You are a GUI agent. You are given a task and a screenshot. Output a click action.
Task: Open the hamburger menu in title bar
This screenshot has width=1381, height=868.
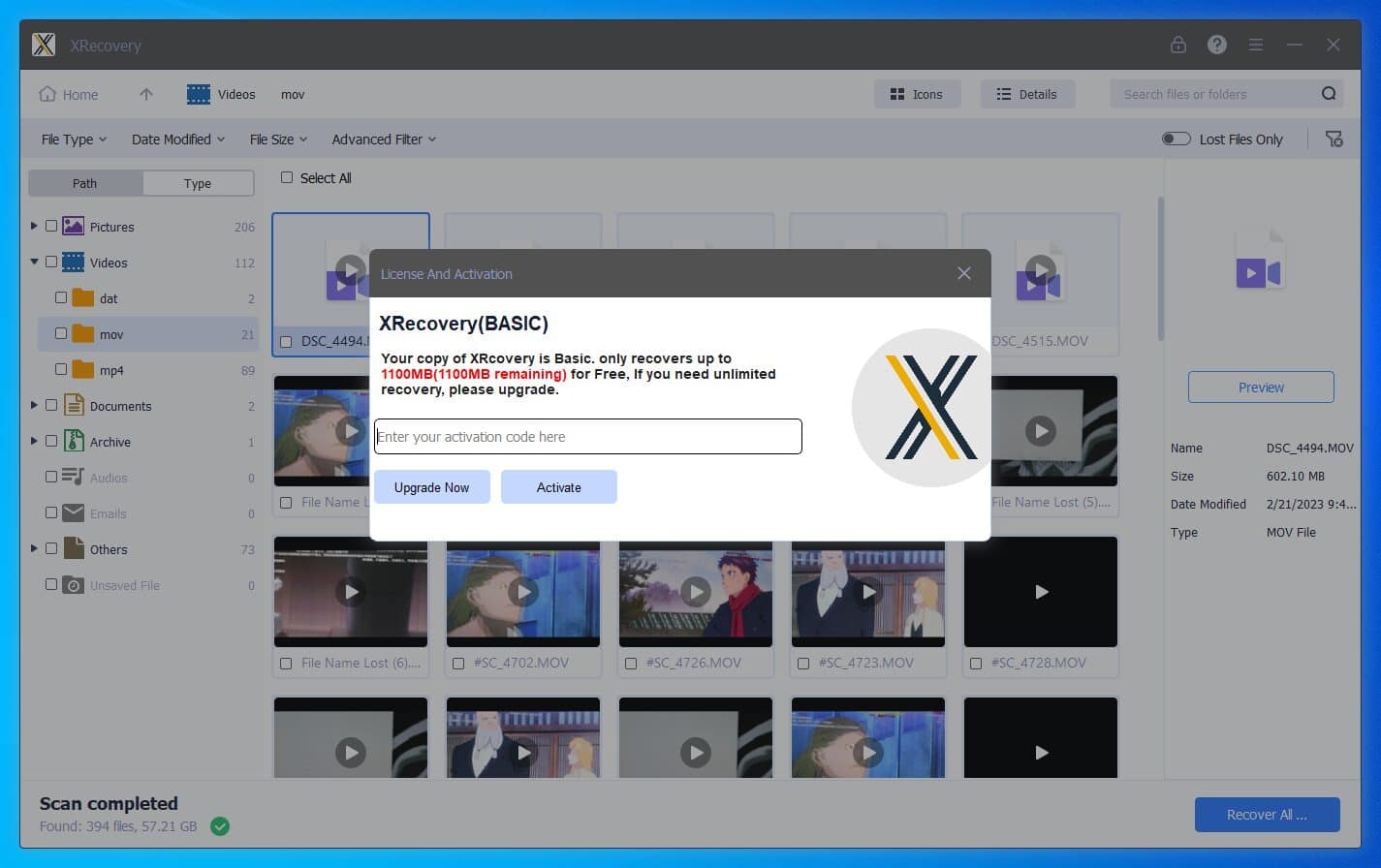[1255, 45]
